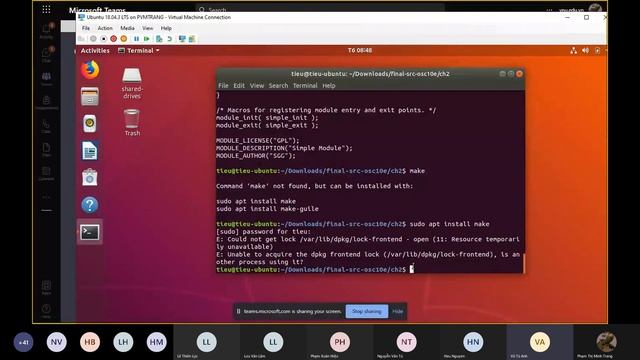Image resolution: width=640 pixels, height=360 pixels.
Task: Open the terminal's View menu
Action: 257,86
